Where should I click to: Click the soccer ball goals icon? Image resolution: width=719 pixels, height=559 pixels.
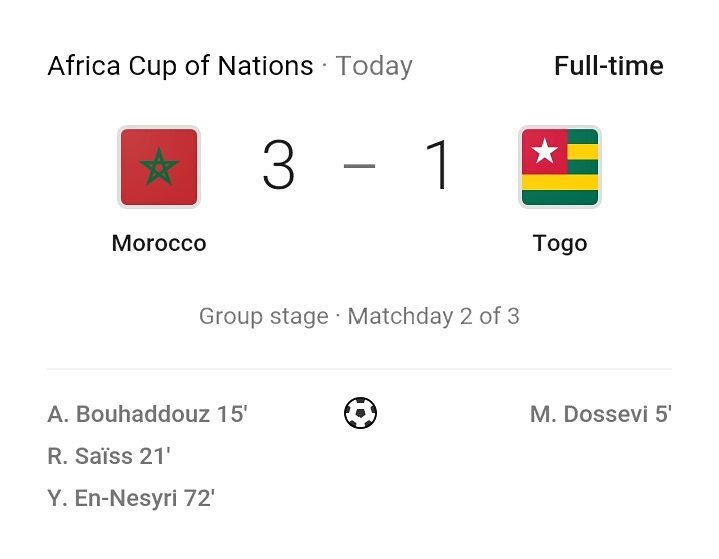coord(360,413)
